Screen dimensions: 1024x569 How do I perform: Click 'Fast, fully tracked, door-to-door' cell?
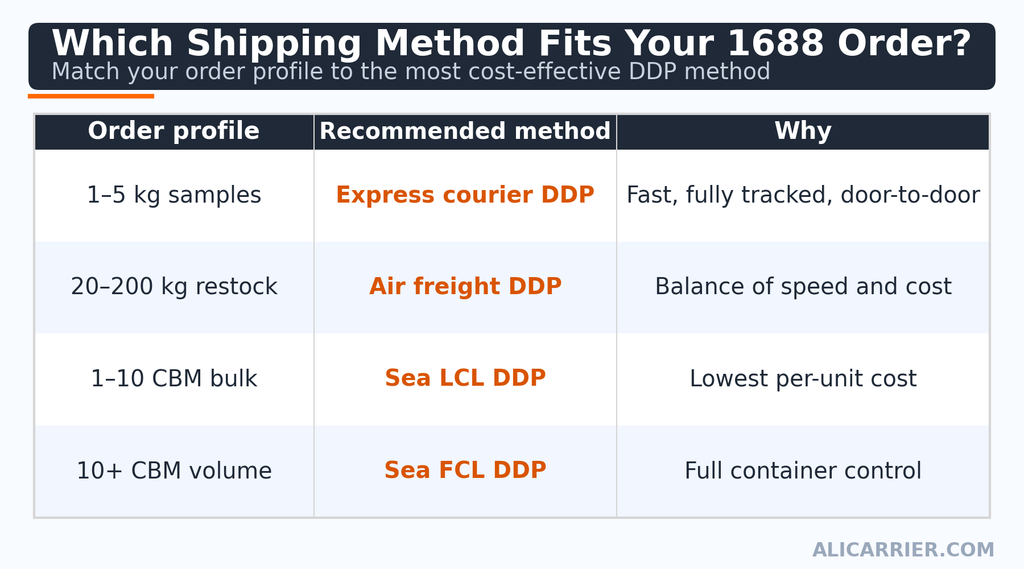[x=803, y=195]
